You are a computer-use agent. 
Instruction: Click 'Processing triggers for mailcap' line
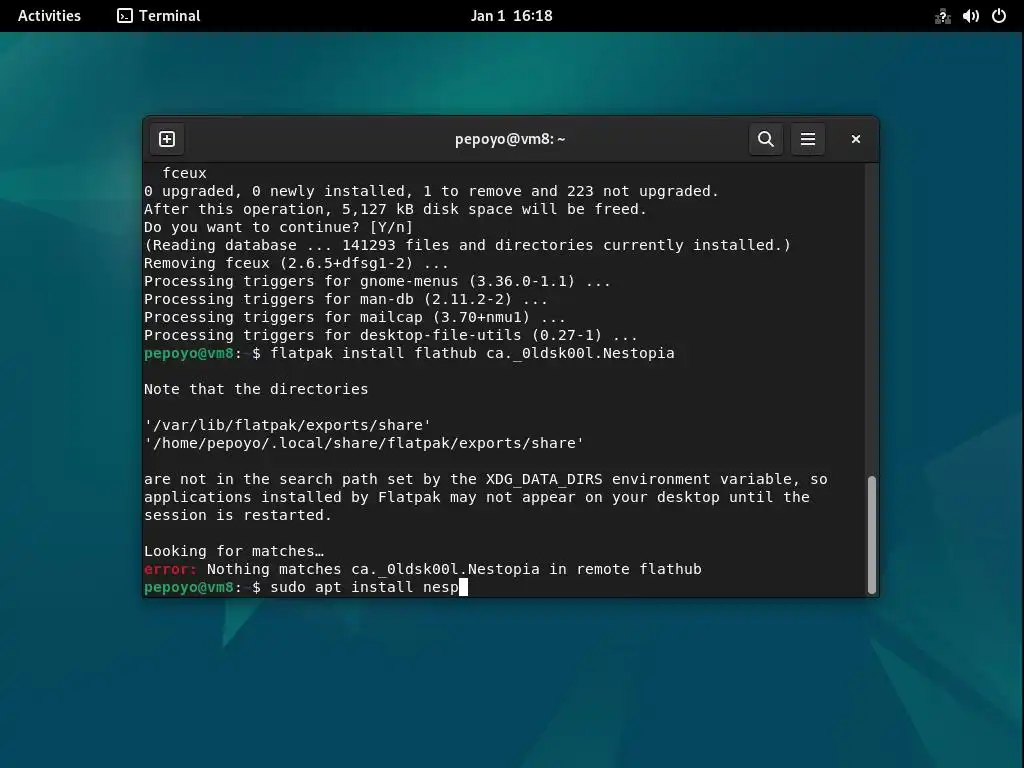point(355,317)
